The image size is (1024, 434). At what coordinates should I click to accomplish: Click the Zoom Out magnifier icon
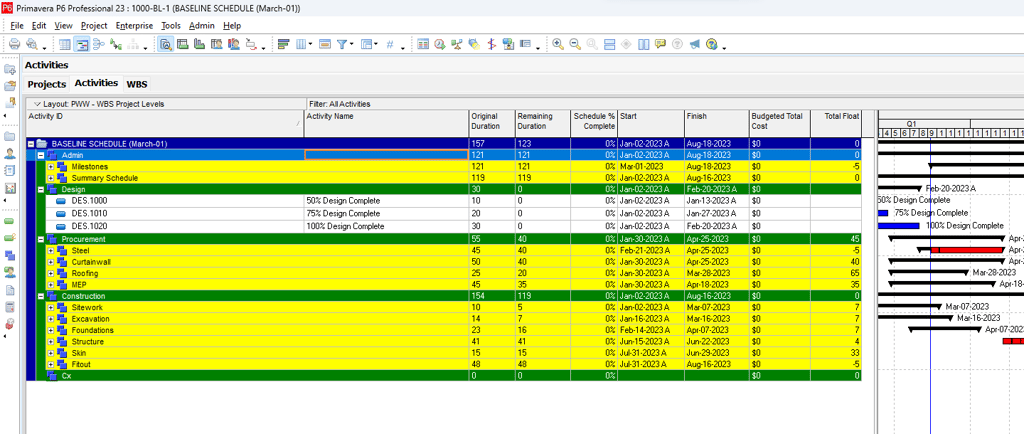(x=575, y=44)
